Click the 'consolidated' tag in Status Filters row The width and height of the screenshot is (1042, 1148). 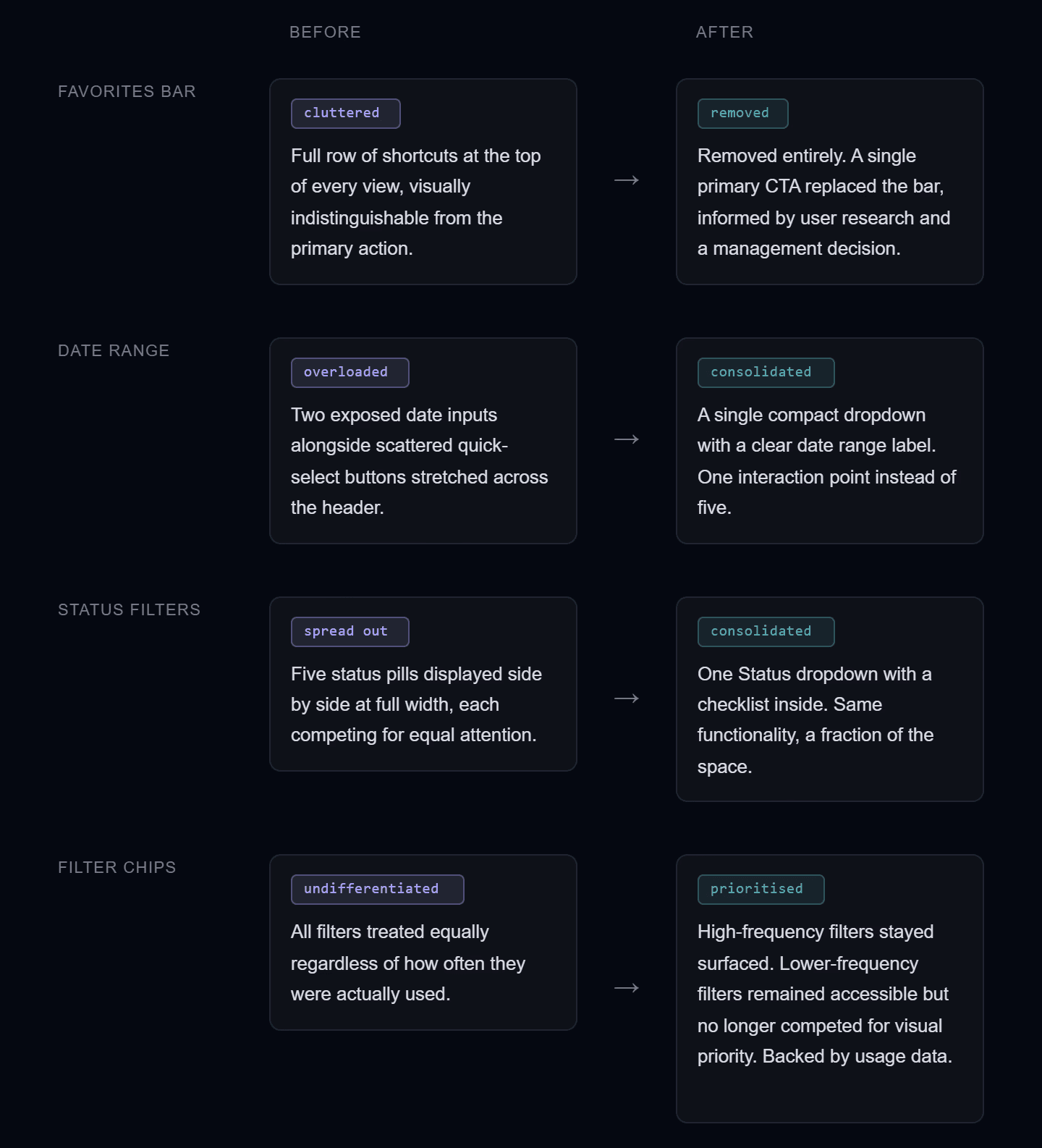pyautogui.click(x=766, y=632)
